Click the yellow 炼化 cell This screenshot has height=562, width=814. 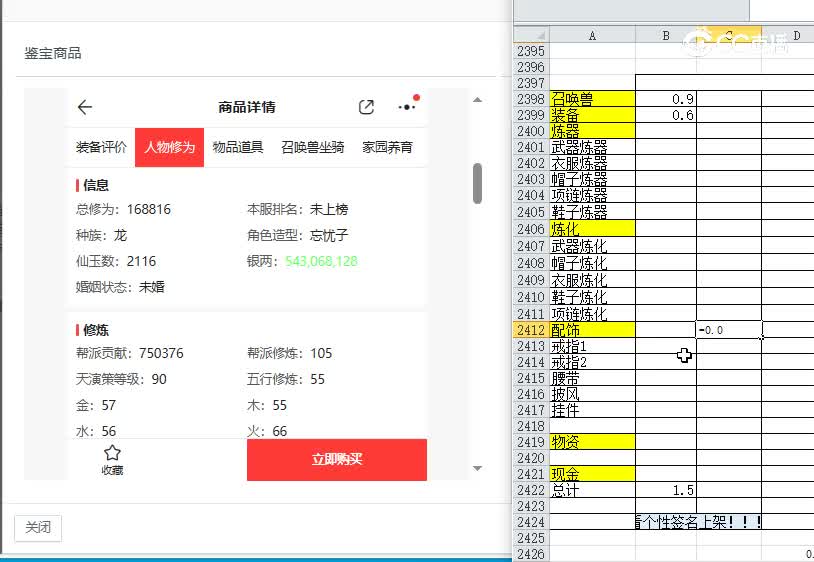[x=592, y=229]
